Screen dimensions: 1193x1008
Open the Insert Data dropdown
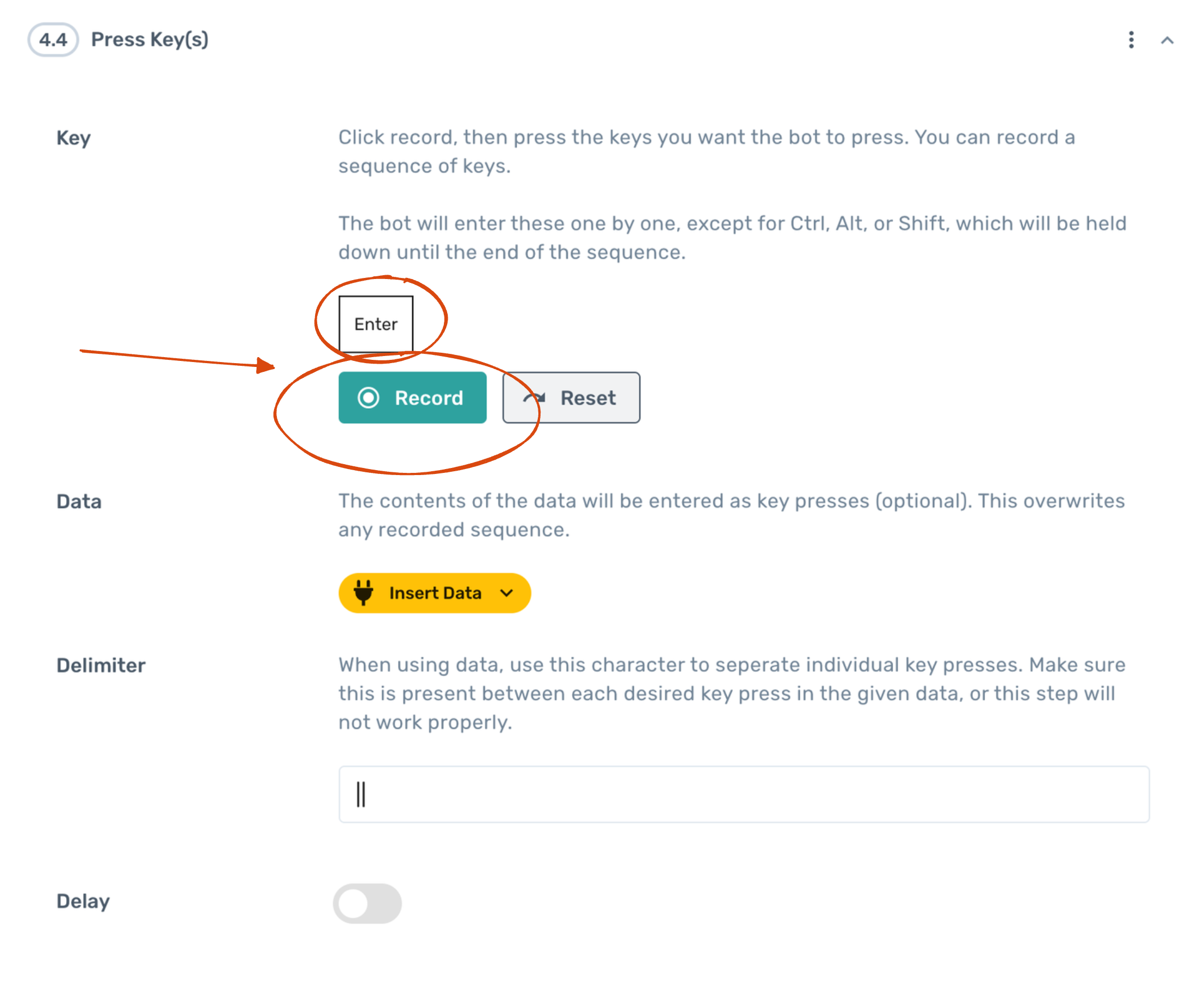click(434, 593)
